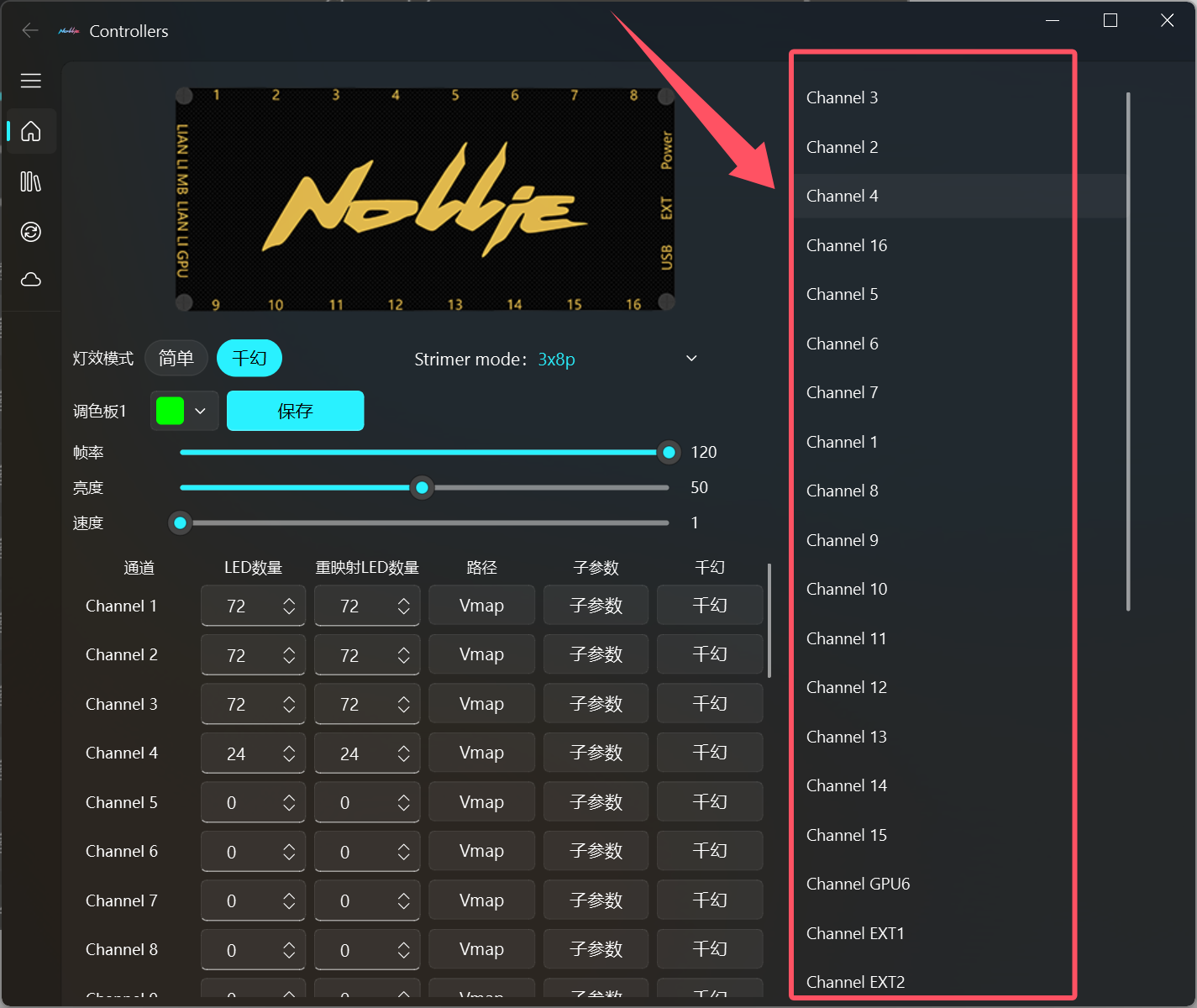Click the 保存 save button
1197x1008 pixels.
click(296, 411)
